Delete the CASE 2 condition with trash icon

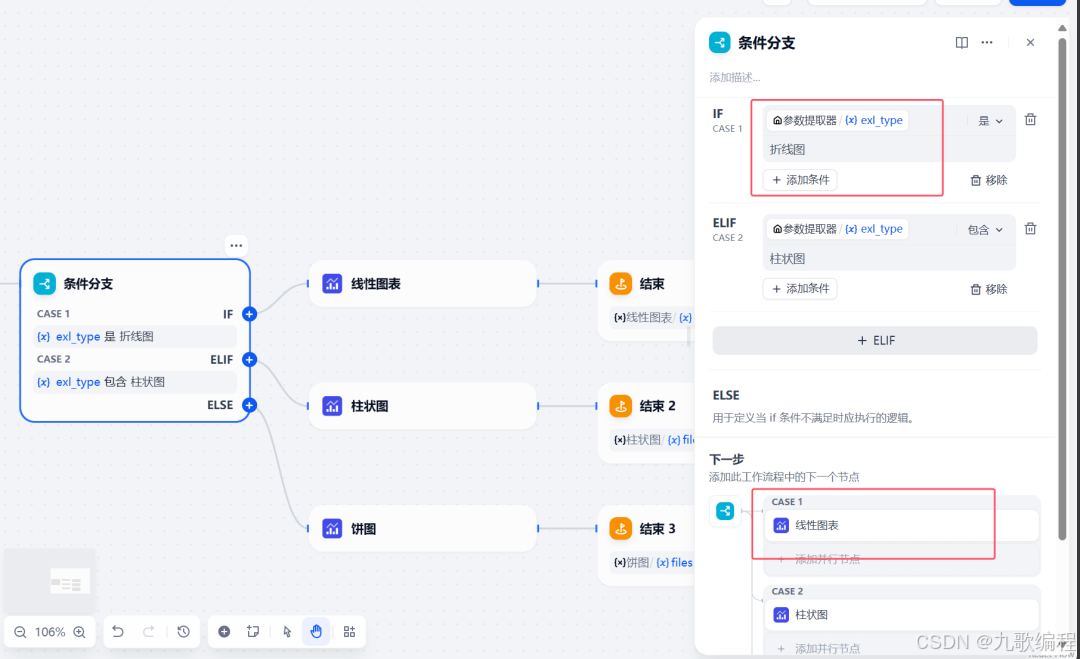click(x=1030, y=229)
